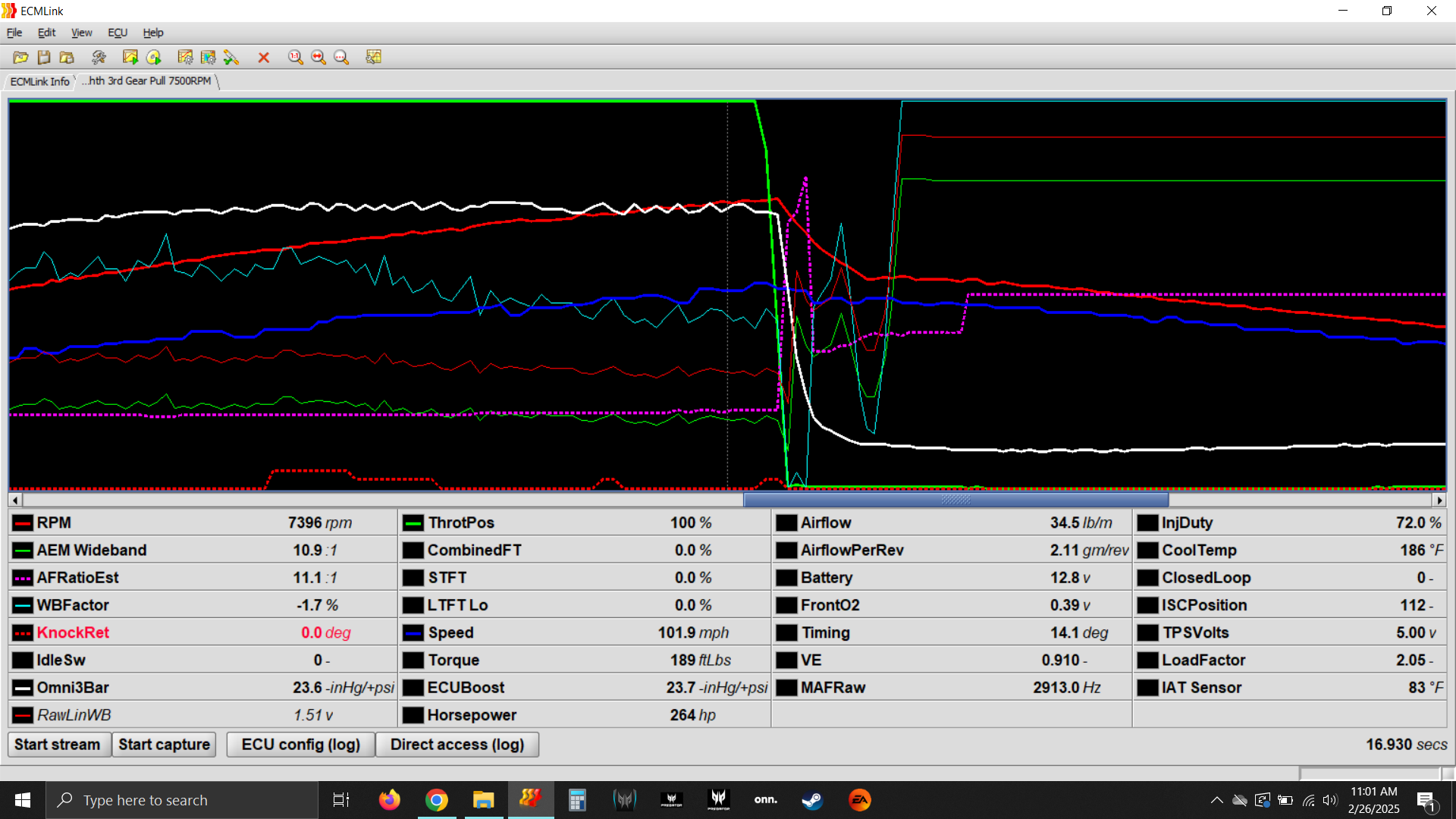The height and width of the screenshot is (819, 1456).
Task: Open a log file using the folder icon
Action: pyautogui.click(x=20, y=57)
